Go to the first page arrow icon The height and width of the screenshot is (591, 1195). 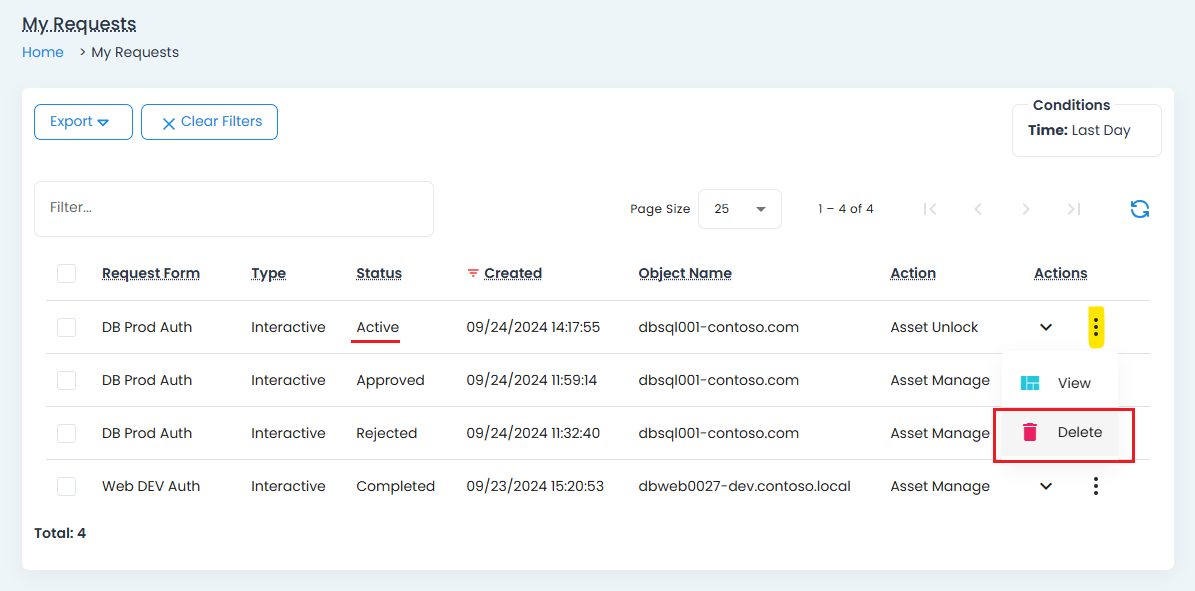(x=930, y=209)
